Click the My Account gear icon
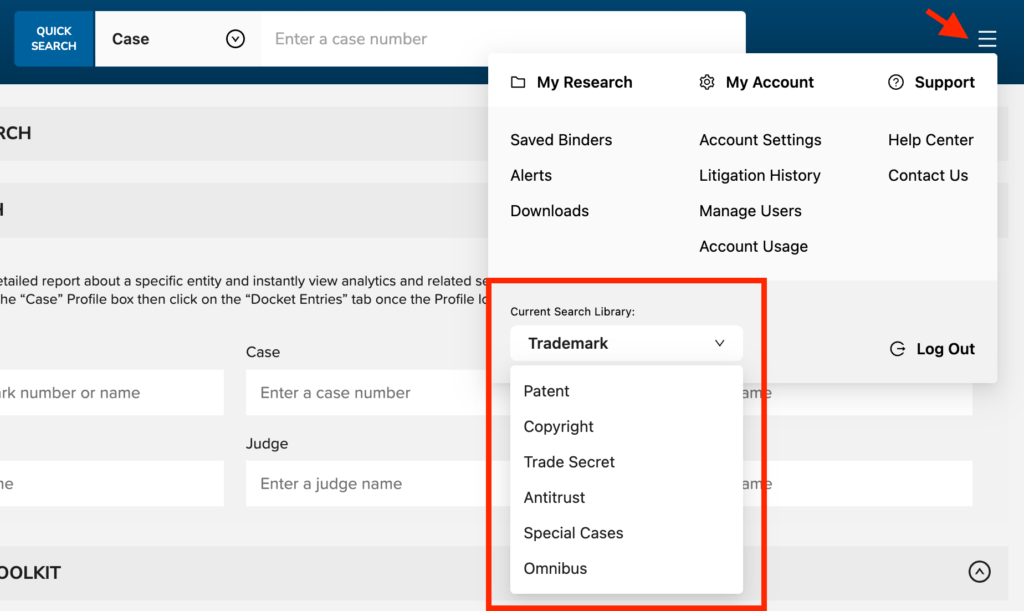The width and height of the screenshot is (1024, 611). tap(707, 82)
